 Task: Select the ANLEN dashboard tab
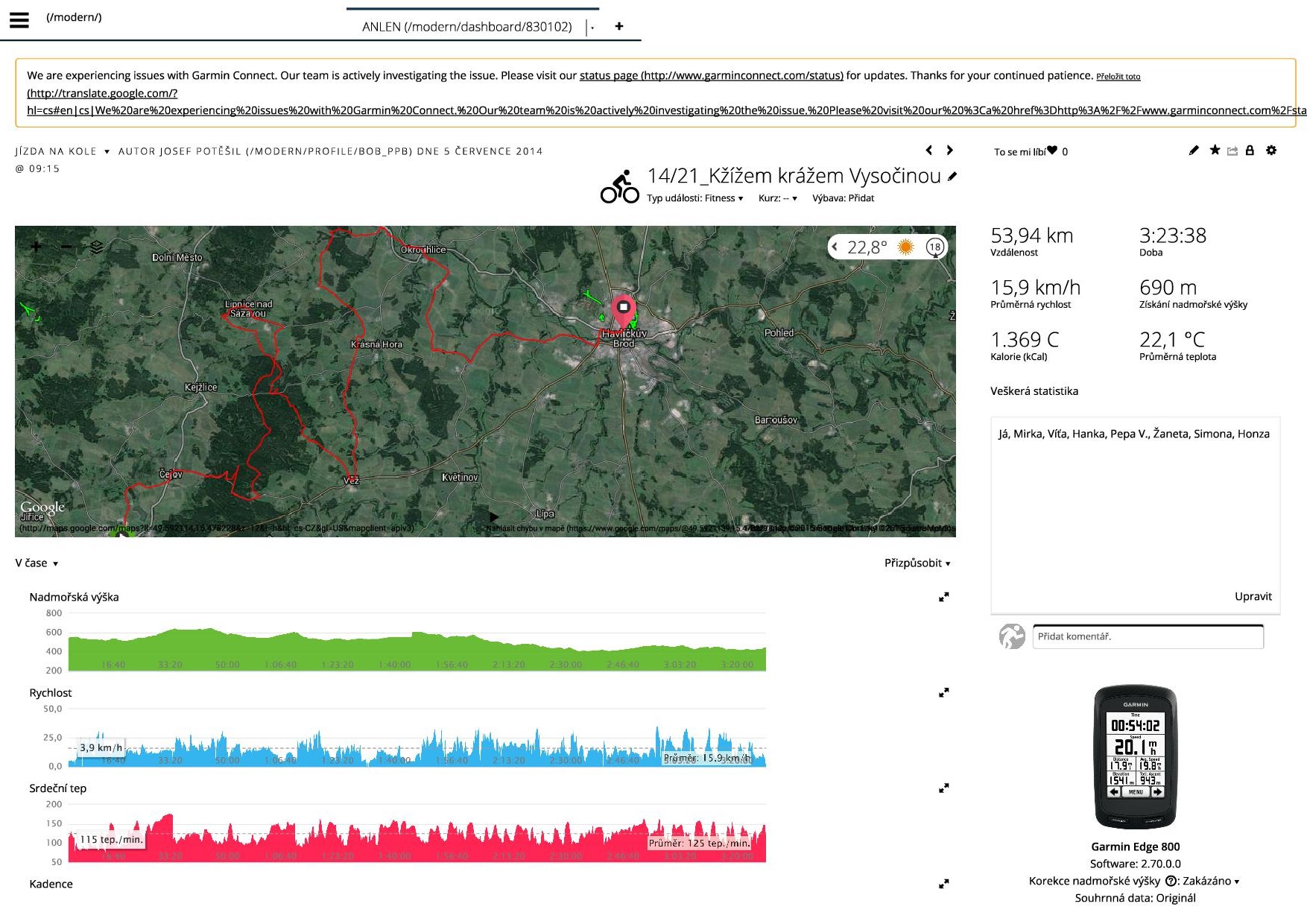(467, 27)
